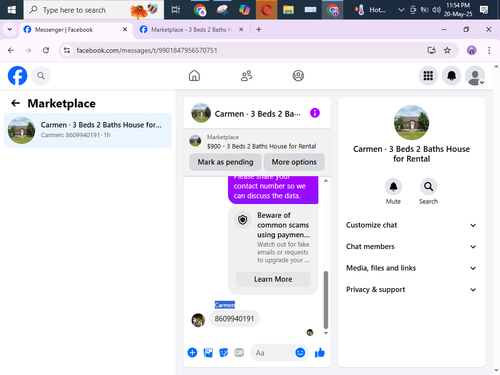
Task: Open site information icon in address bar
Action: pyautogui.click(x=67, y=50)
